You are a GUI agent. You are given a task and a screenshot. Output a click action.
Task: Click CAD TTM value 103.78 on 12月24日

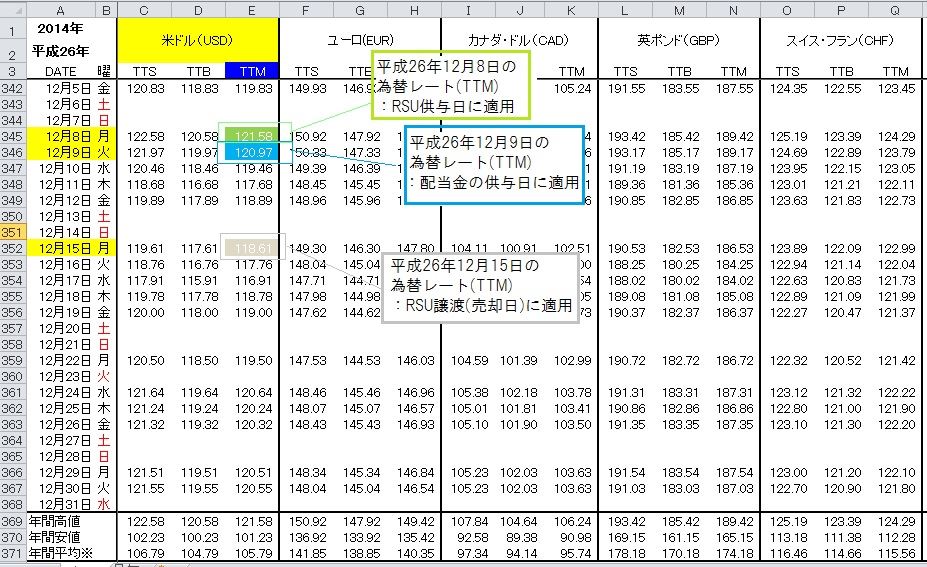[572, 392]
